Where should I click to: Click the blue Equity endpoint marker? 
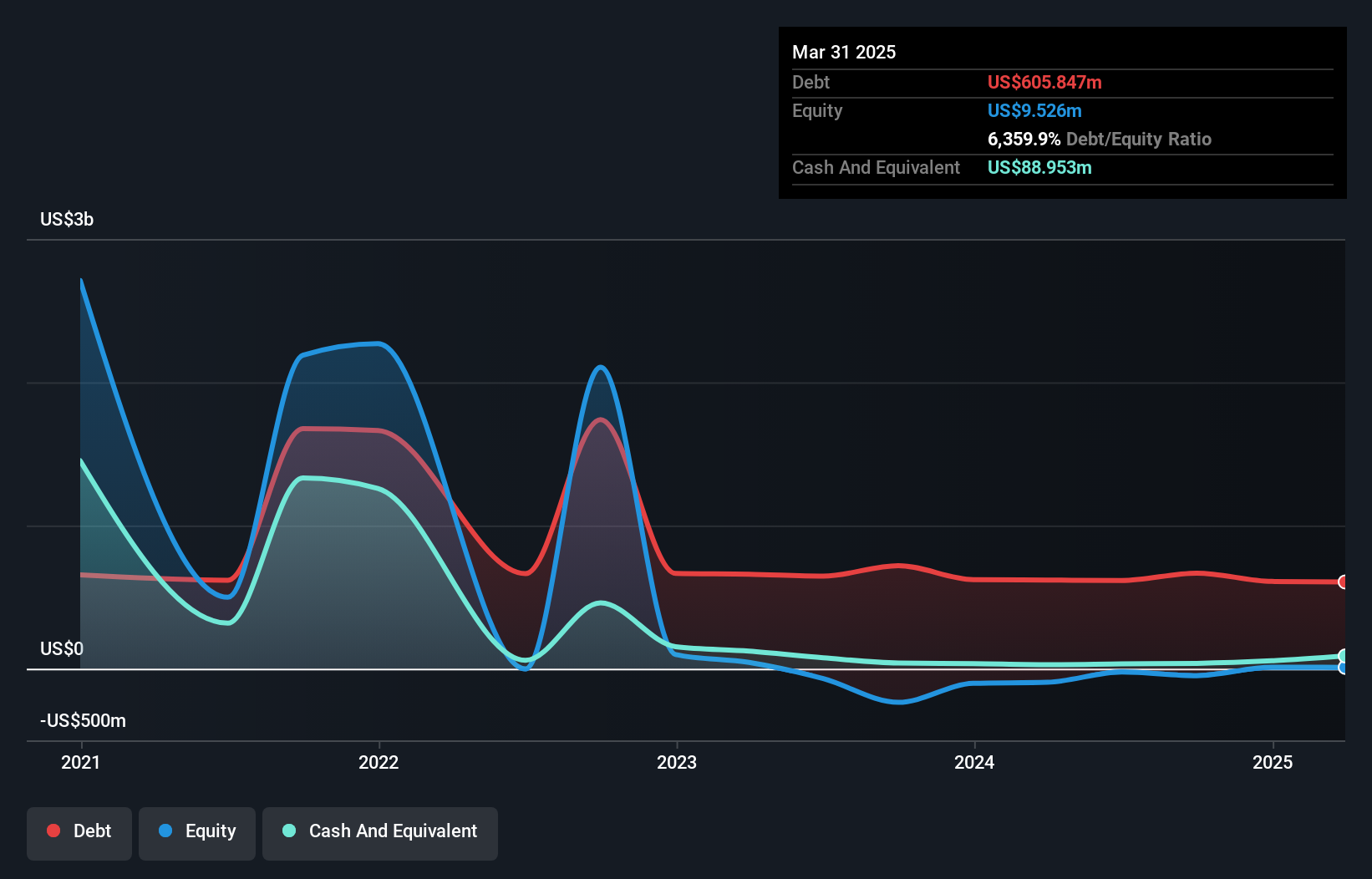click(1343, 668)
